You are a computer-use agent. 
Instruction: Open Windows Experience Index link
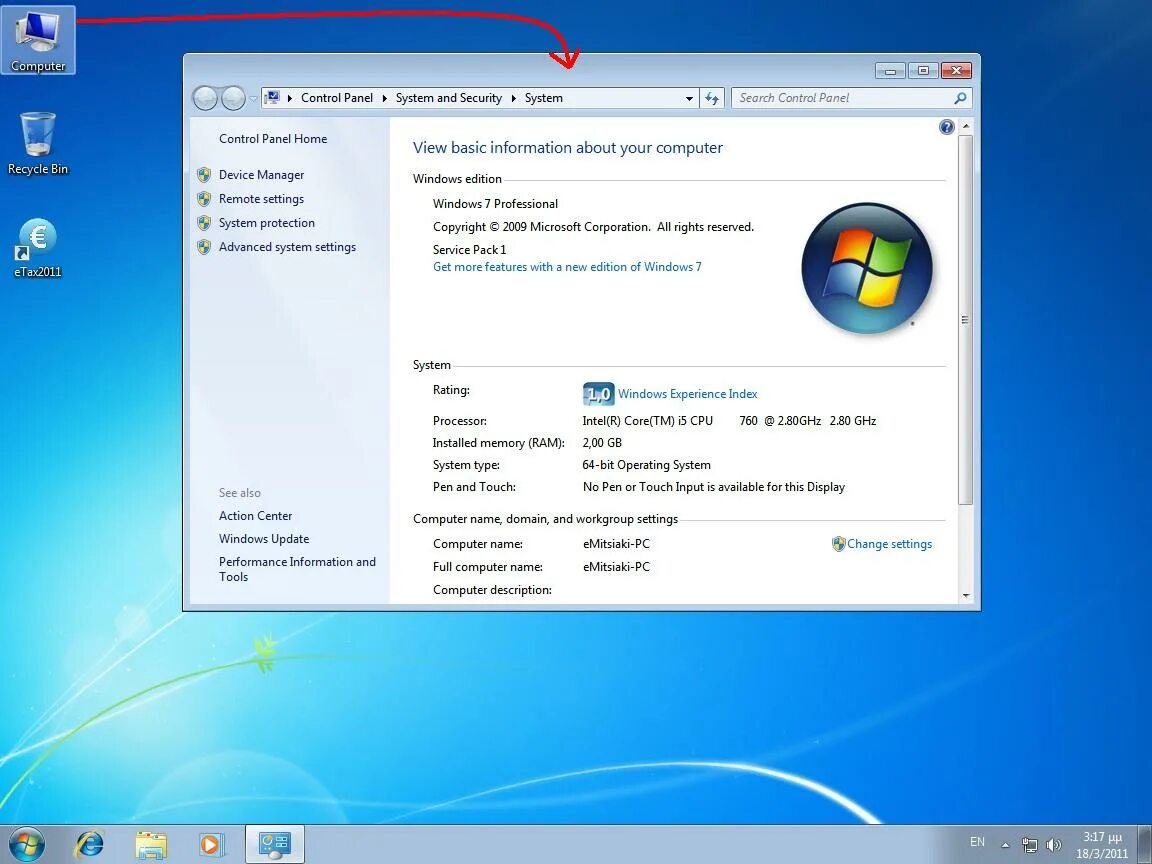click(688, 394)
